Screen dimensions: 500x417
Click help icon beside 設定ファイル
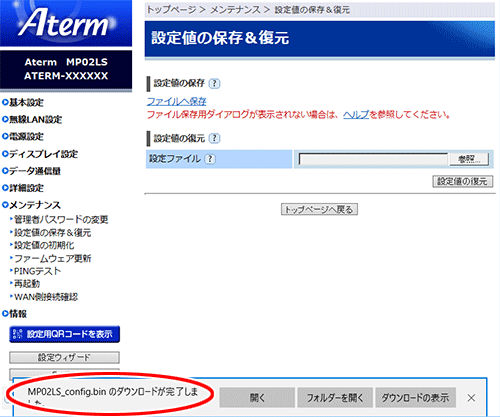[x=210, y=159]
